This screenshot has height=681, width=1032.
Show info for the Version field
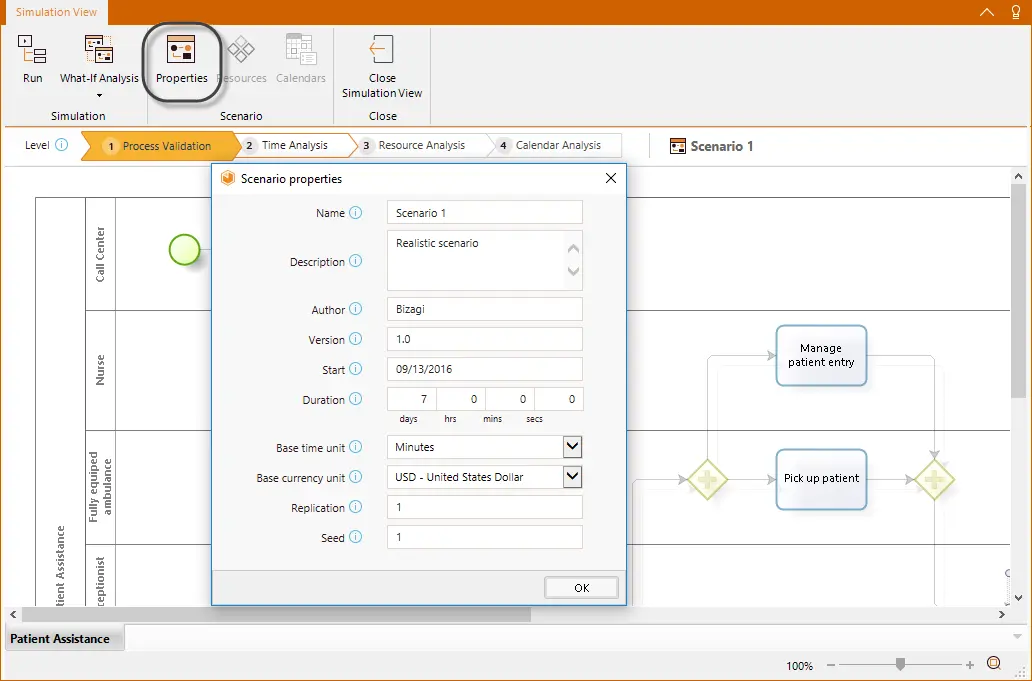point(355,339)
